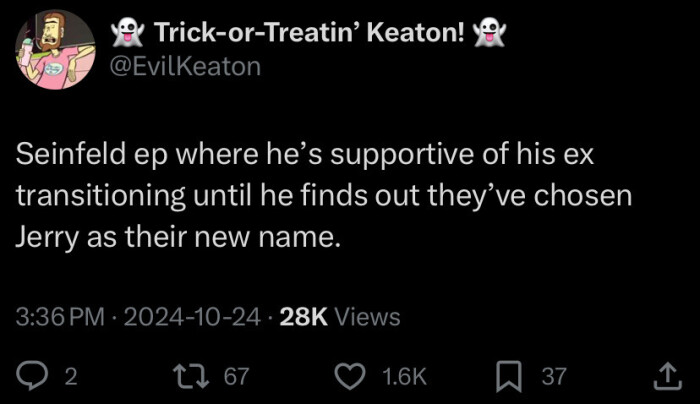Image resolution: width=700 pixels, height=404 pixels.
Task: View the 28K Views analytics
Action: [x=340, y=317]
